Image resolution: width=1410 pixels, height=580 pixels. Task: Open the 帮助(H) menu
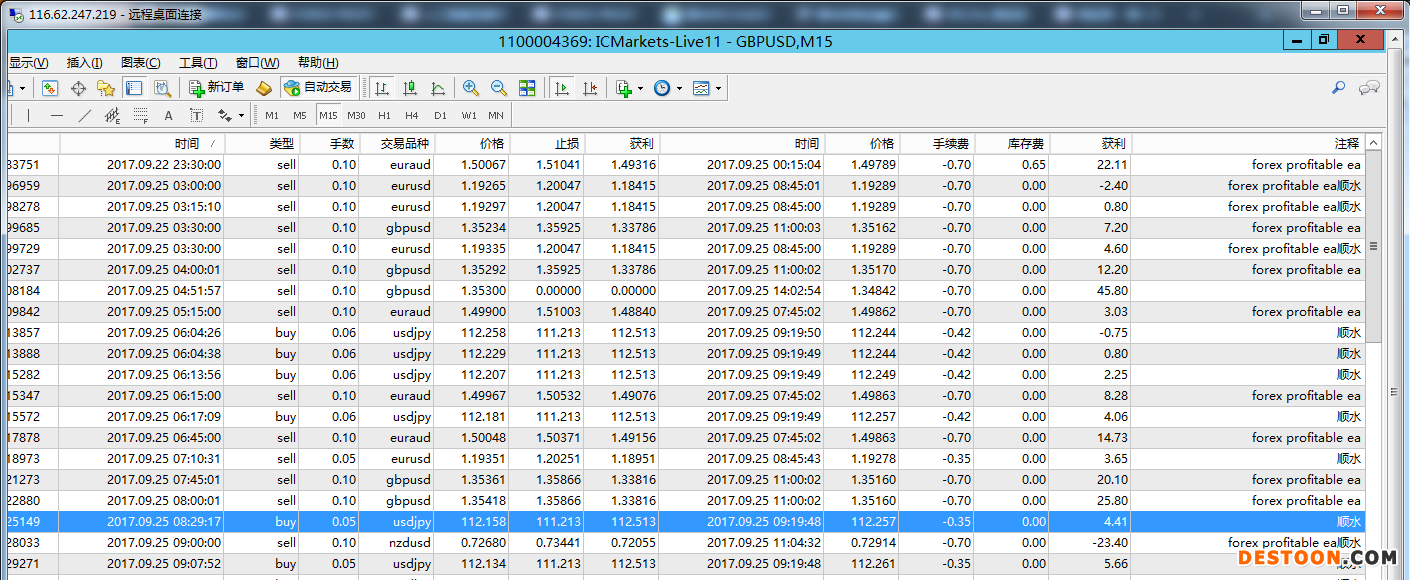[317, 63]
